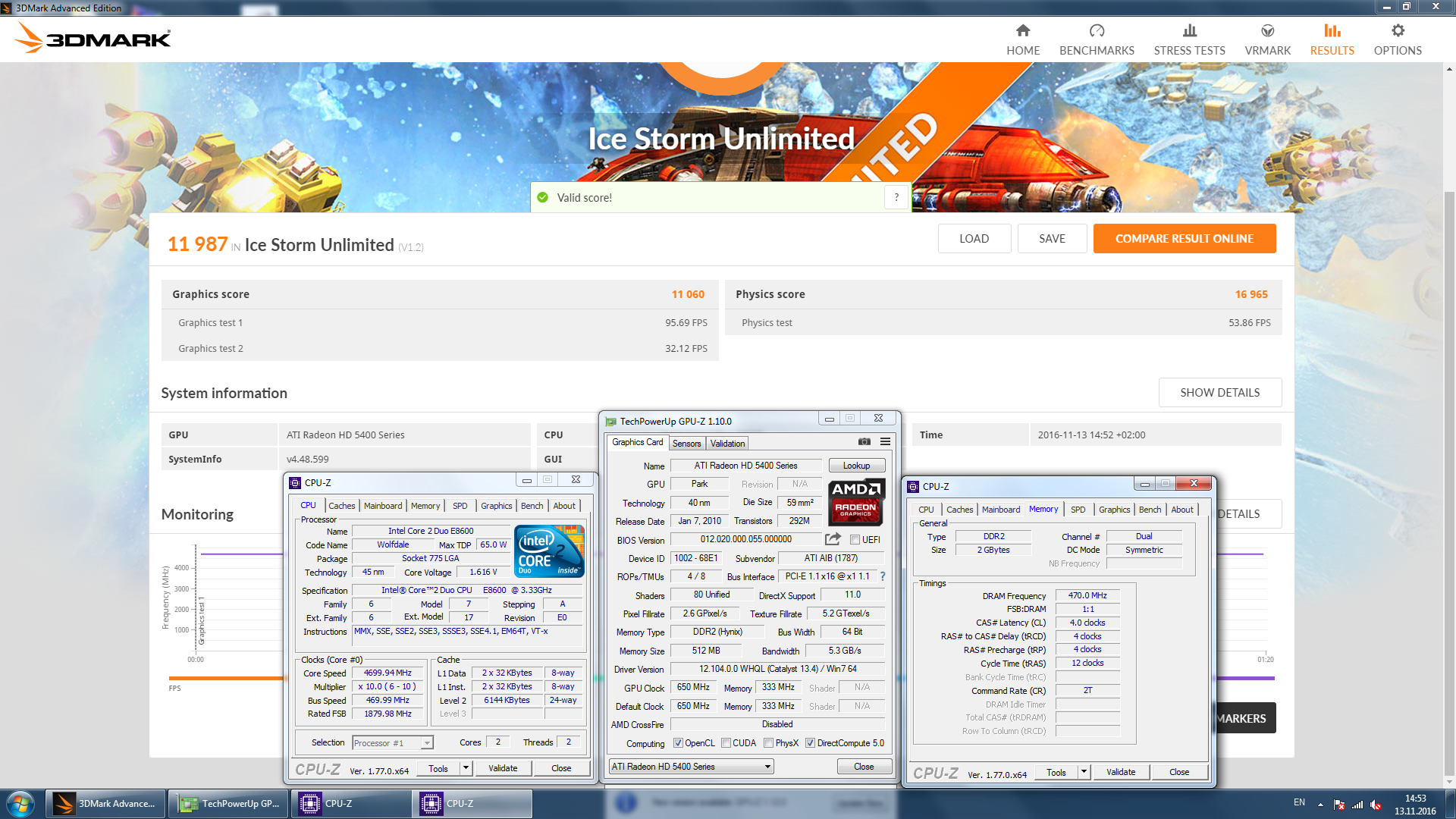Open Tools dropdown arrow in Memory CPU-Z window
The height and width of the screenshot is (819, 1456).
pyautogui.click(x=1084, y=772)
